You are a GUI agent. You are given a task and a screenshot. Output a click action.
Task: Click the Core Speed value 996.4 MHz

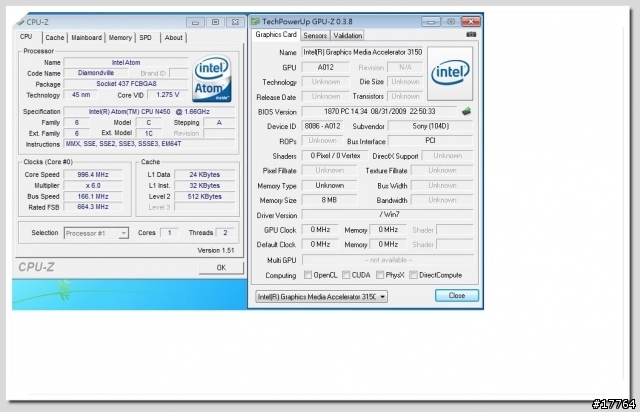(x=93, y=174)
